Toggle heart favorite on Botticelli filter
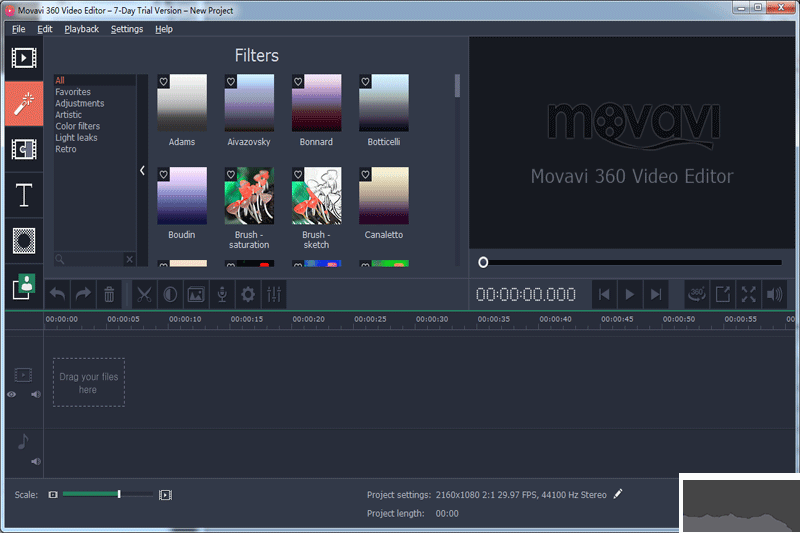 (366, 81)
